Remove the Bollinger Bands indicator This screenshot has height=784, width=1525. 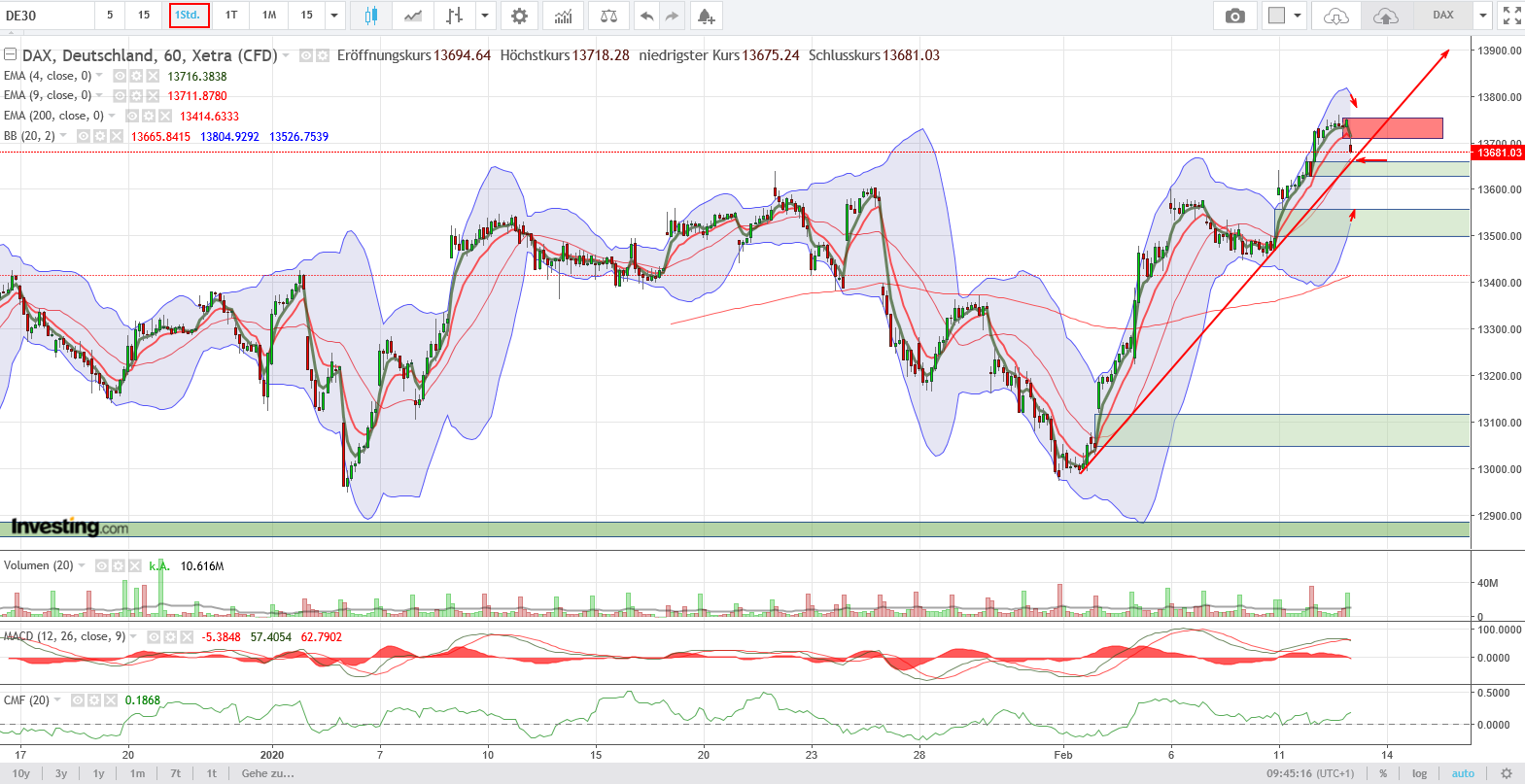116,137
